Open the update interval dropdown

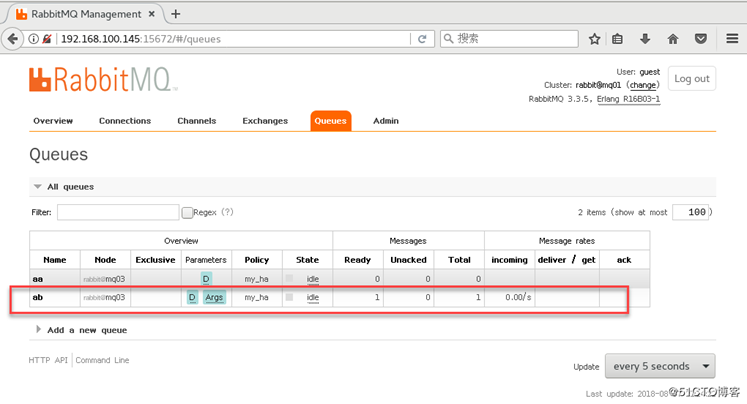pos(660,366)
